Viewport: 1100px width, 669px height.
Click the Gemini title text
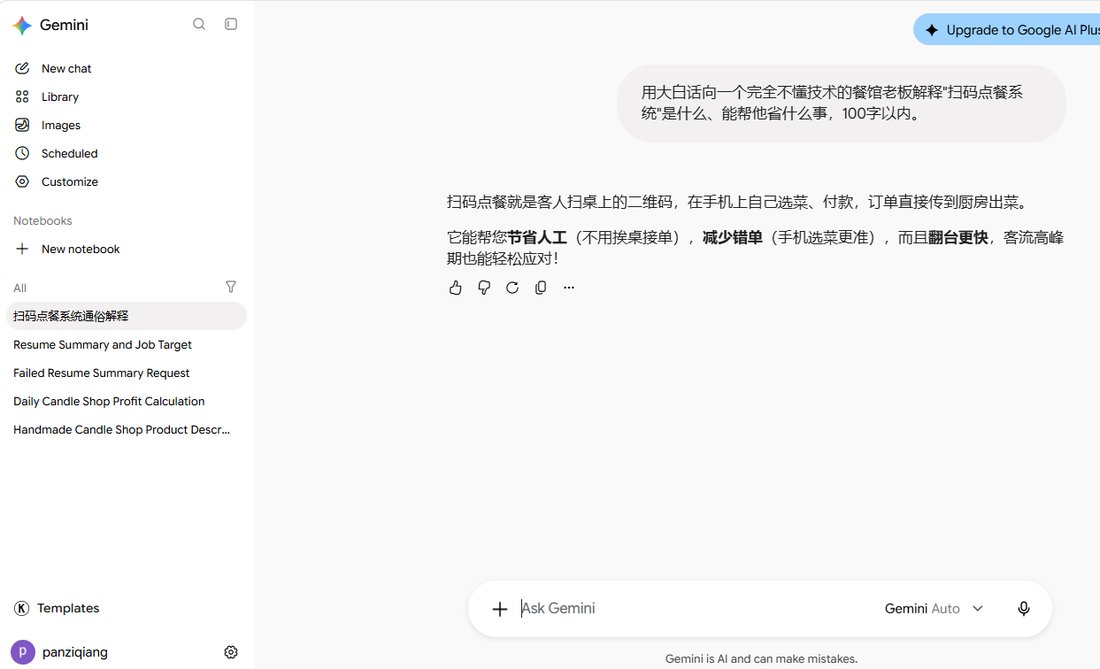pyautogui.click(x=64, y=25)
